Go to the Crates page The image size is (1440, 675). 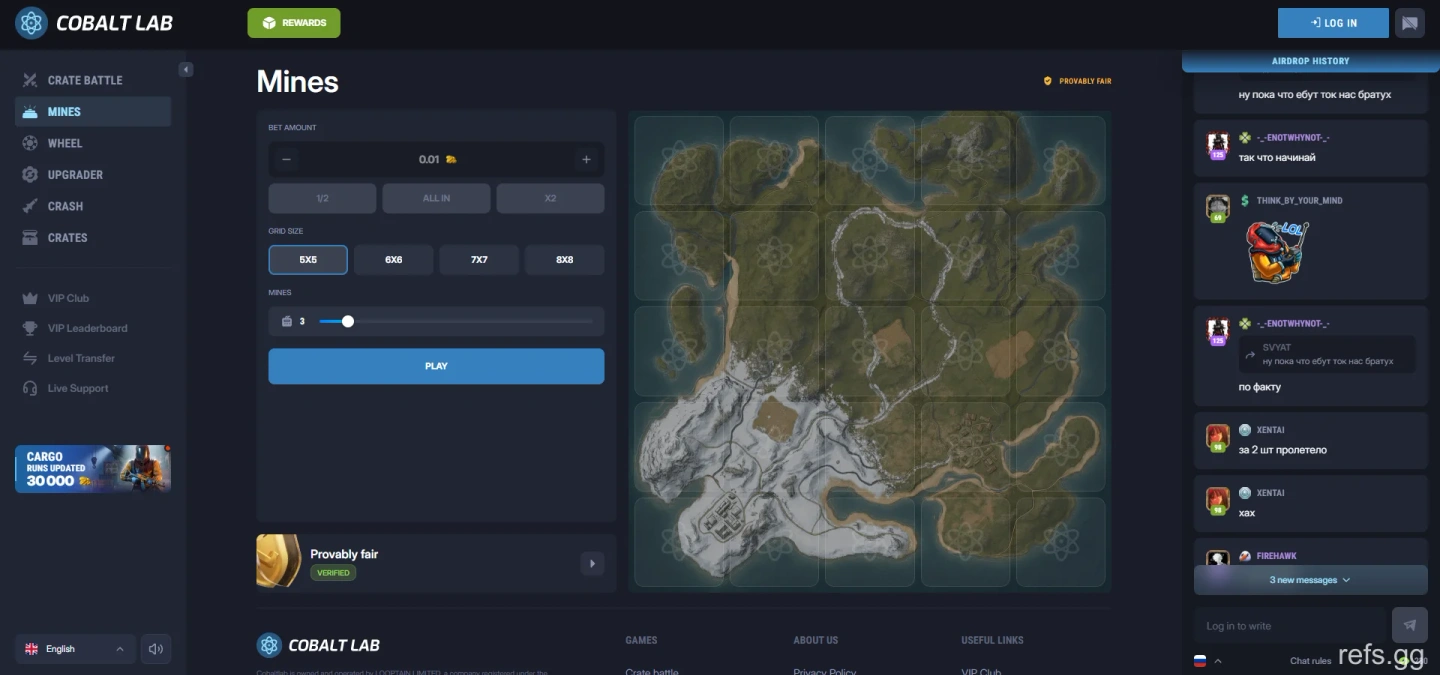click(x=93, y=238)
